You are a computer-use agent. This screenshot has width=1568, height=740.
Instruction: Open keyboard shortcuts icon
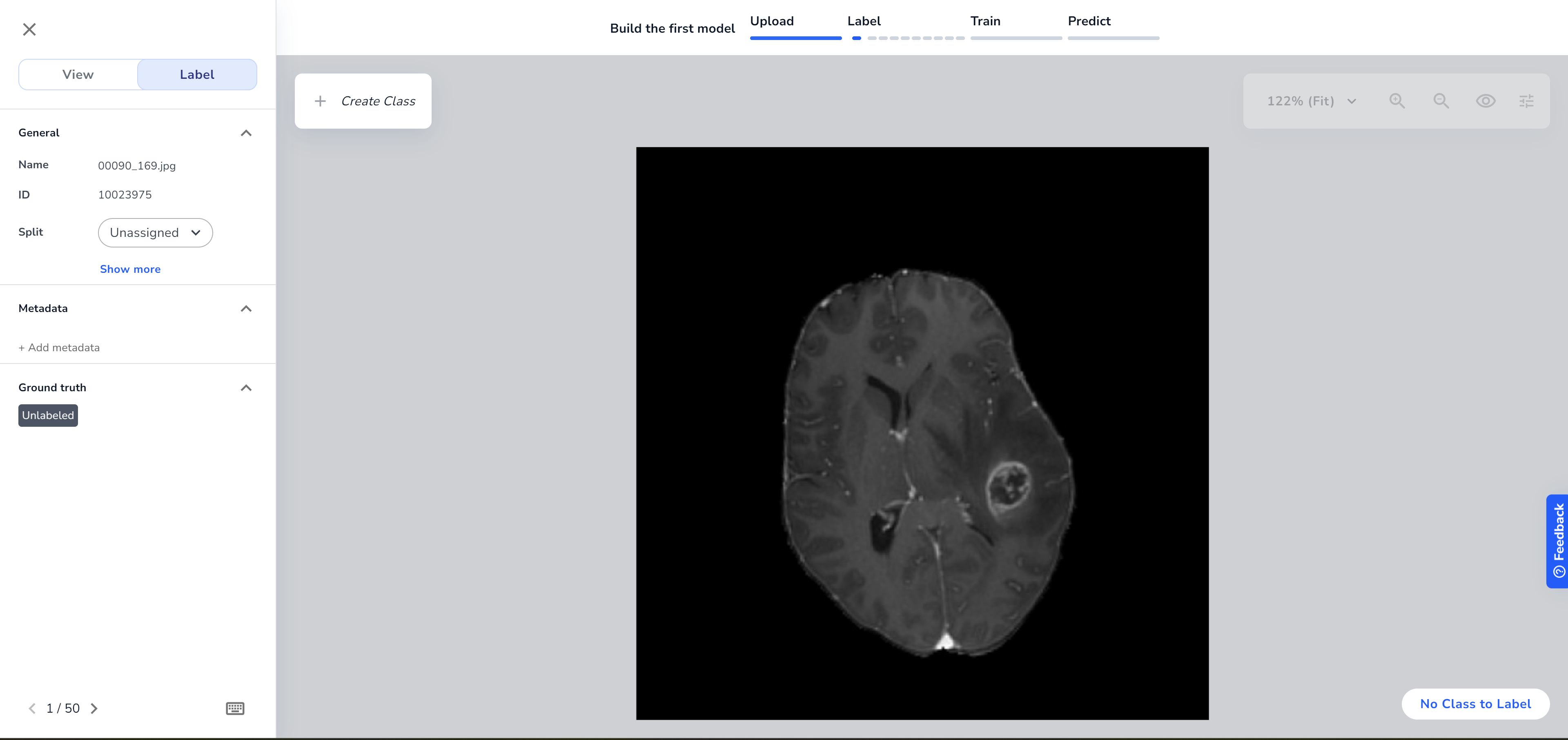235,709
